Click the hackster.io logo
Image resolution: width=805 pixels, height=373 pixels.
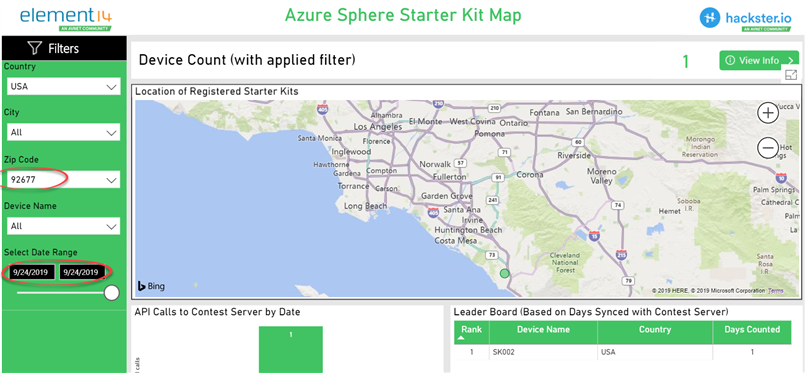click(x=745, y=19)
